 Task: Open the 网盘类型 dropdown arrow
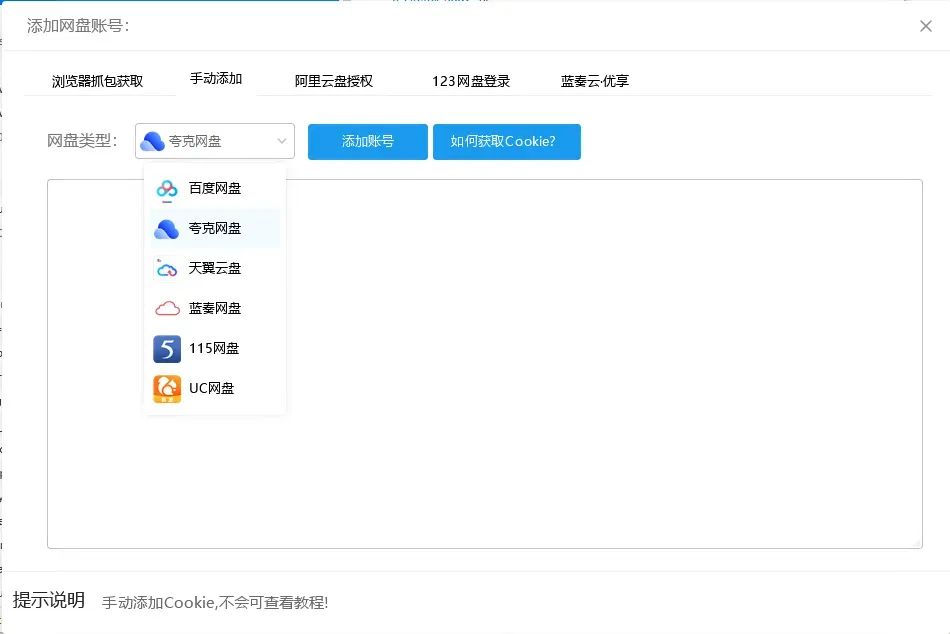click(x=282, y=141)
